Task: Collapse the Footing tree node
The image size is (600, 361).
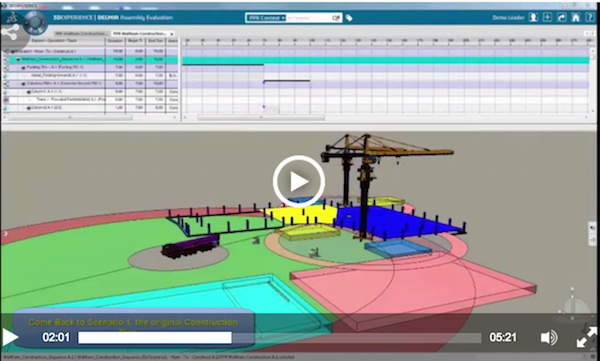Action: point(23,67)
